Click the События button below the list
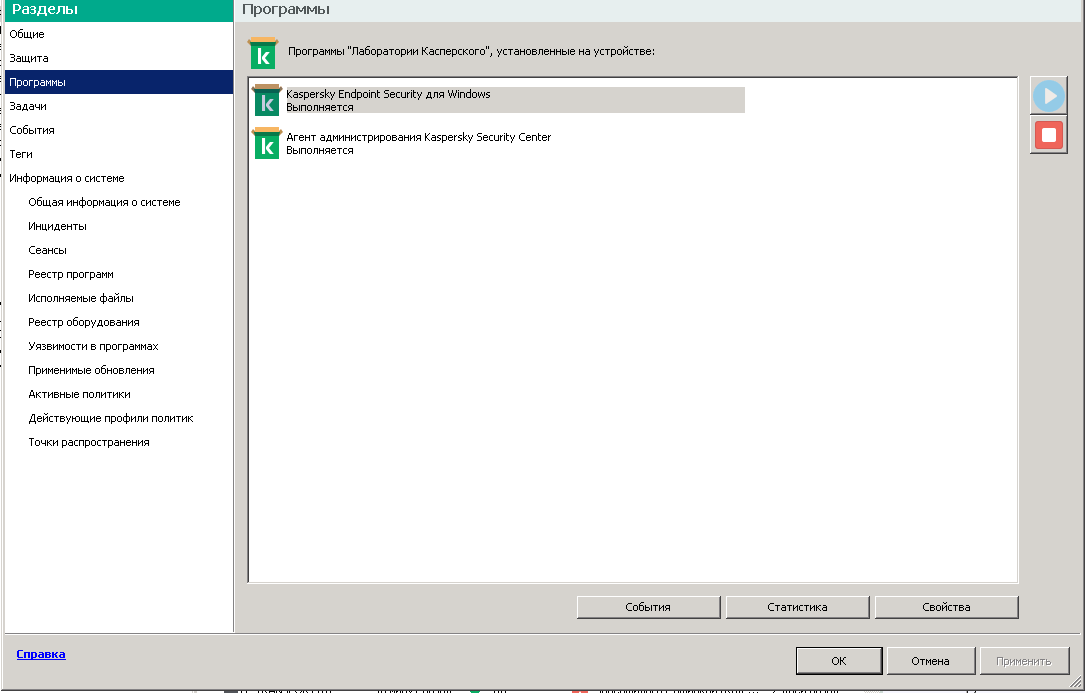The width and height of the screenshot is (1085, 693). (648, 607)
